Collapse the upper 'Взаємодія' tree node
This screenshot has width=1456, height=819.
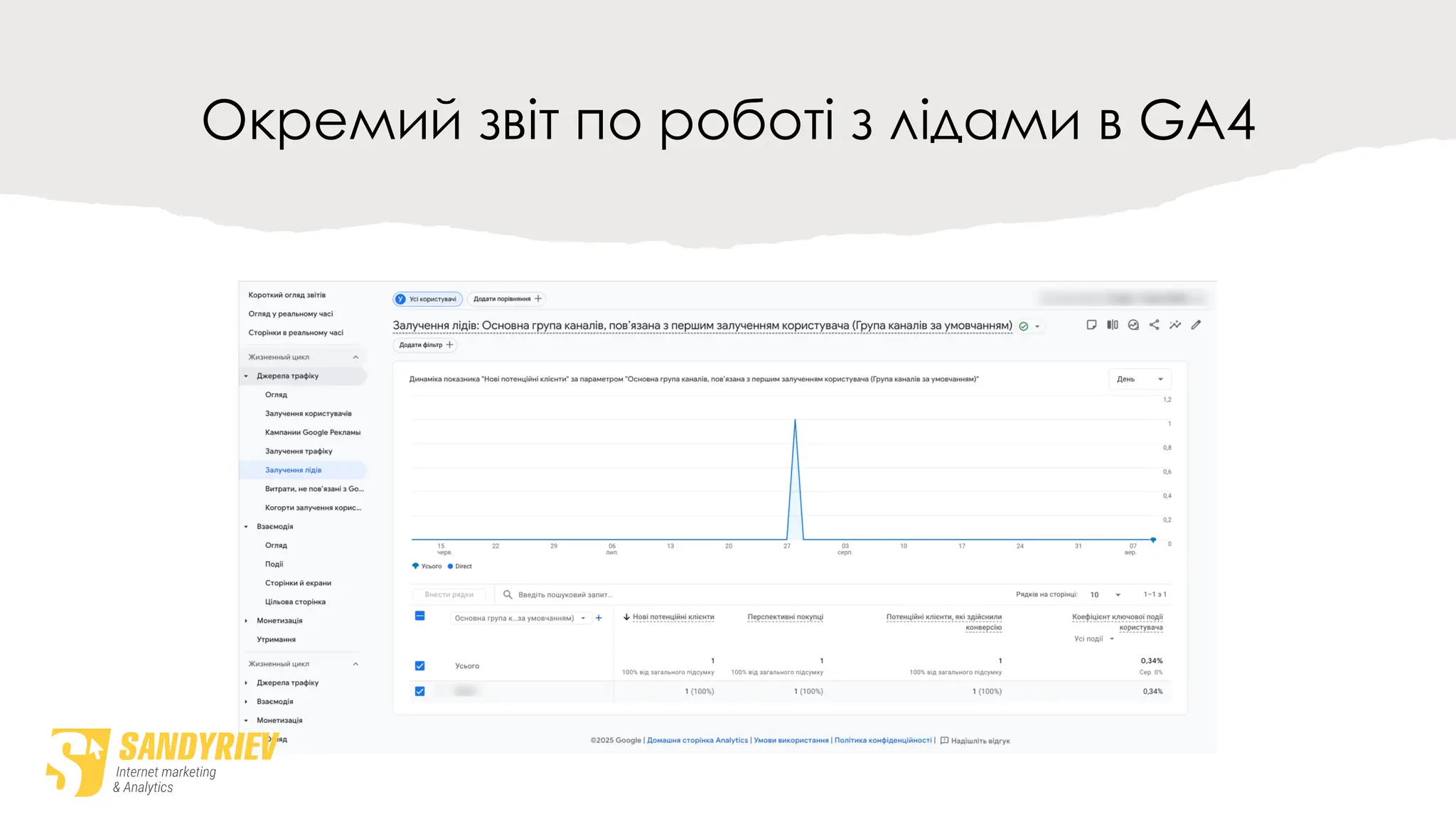(x=246, y=527)
